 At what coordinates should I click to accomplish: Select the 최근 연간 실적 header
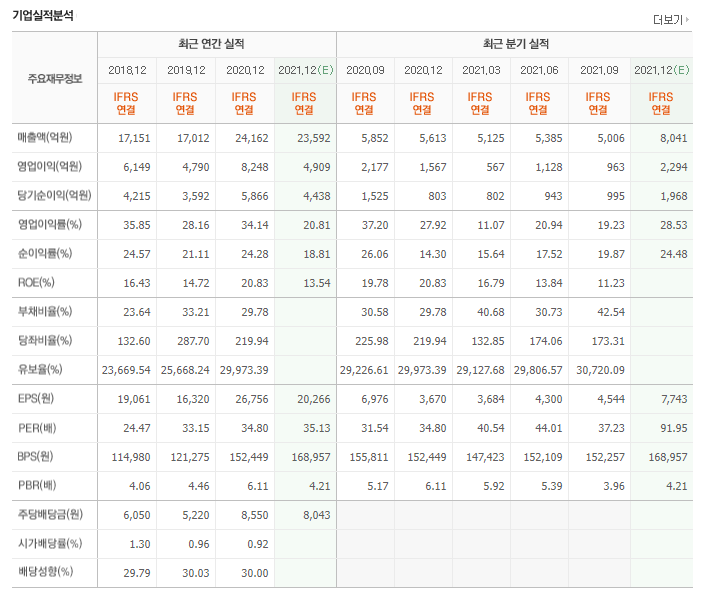pos(211,44)
